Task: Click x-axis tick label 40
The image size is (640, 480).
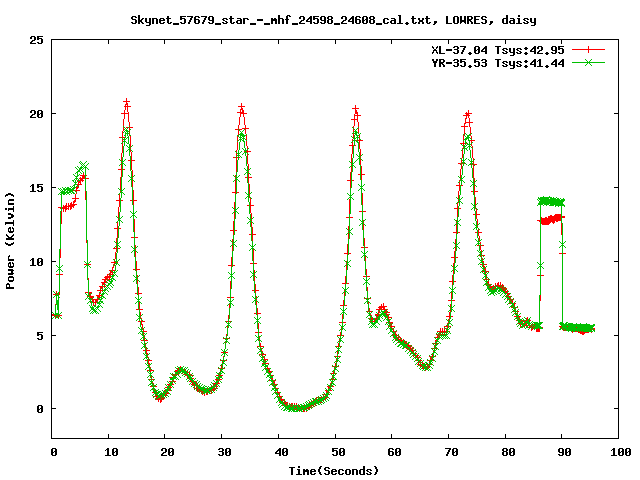Action: 281,452
